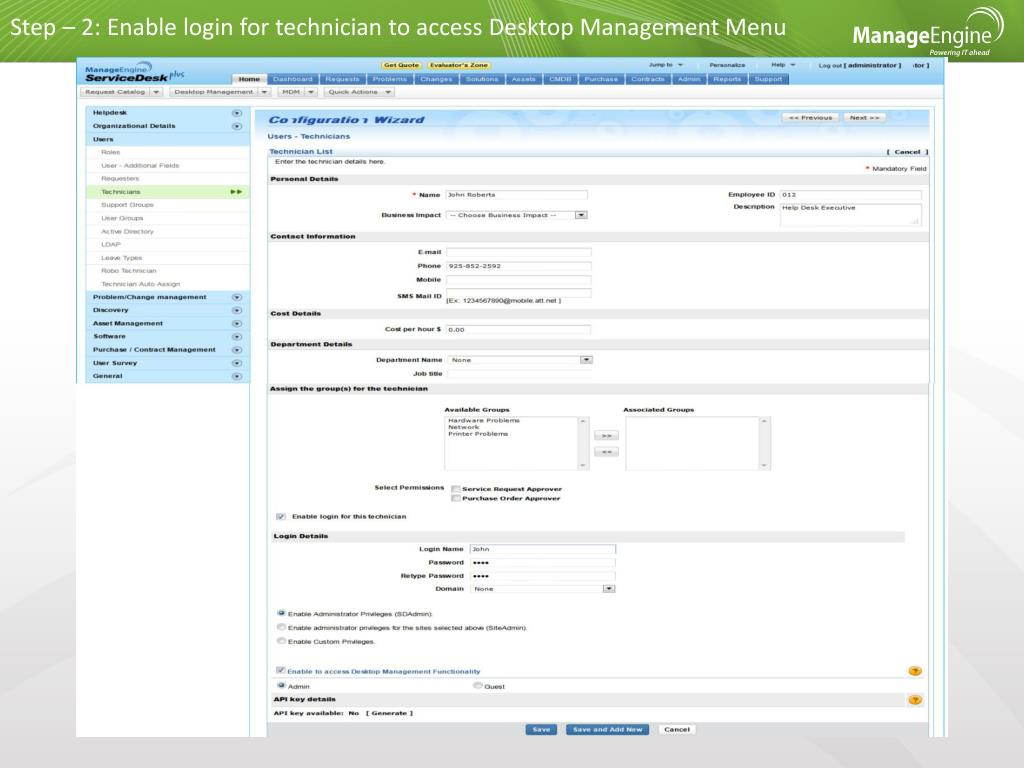
Task: Check the Service Request Approver permission
Action: (x=456, y=488)
